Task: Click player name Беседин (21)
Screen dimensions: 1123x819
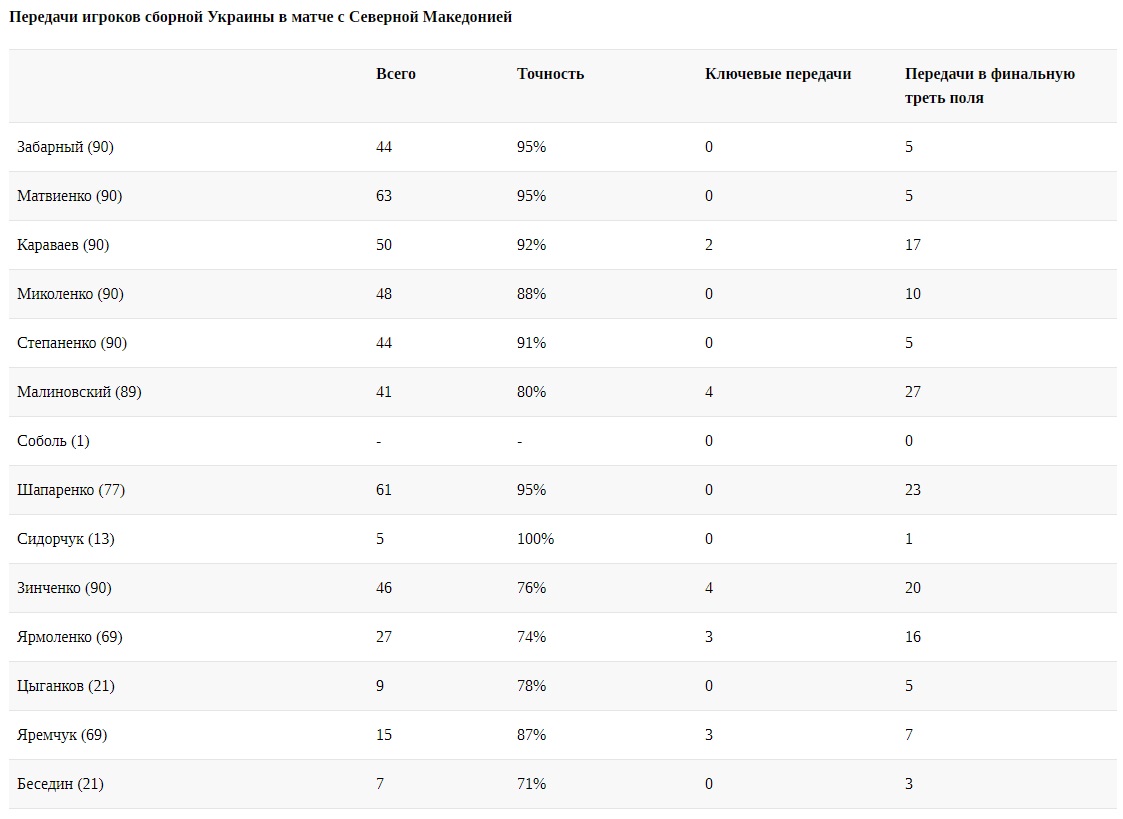Action: tap(60, 784)
